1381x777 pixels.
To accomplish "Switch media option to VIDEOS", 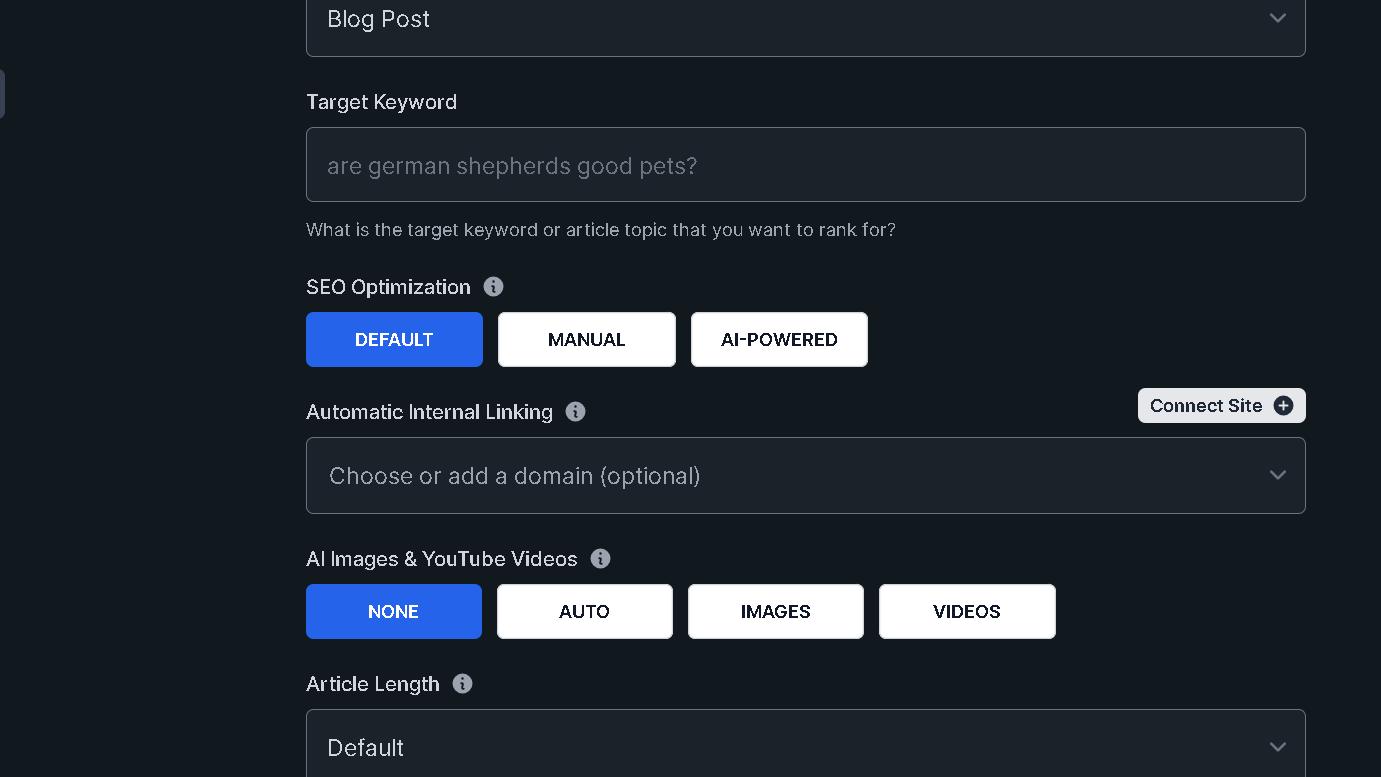I will [x=967, y=611].
